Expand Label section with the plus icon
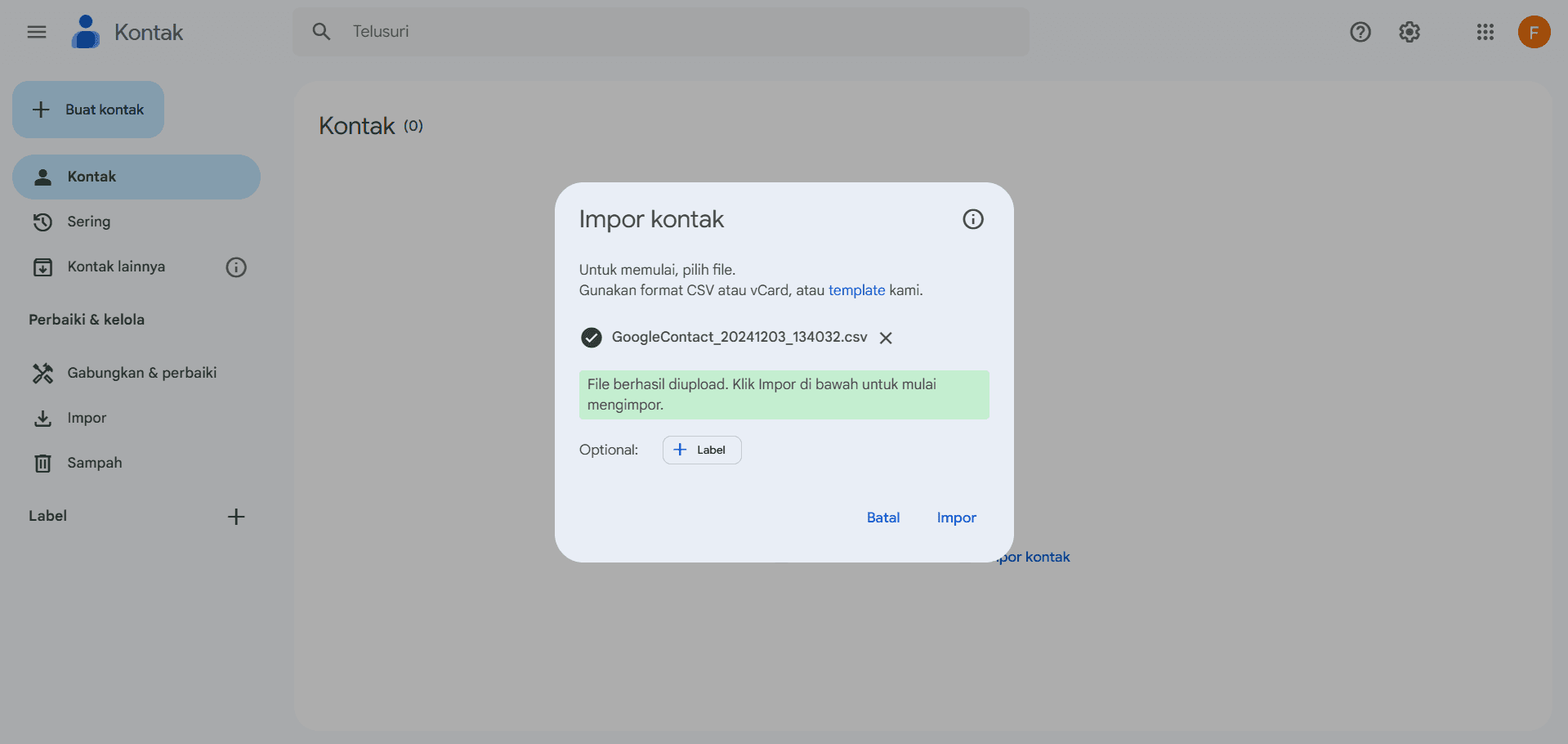 click(236, 516)
